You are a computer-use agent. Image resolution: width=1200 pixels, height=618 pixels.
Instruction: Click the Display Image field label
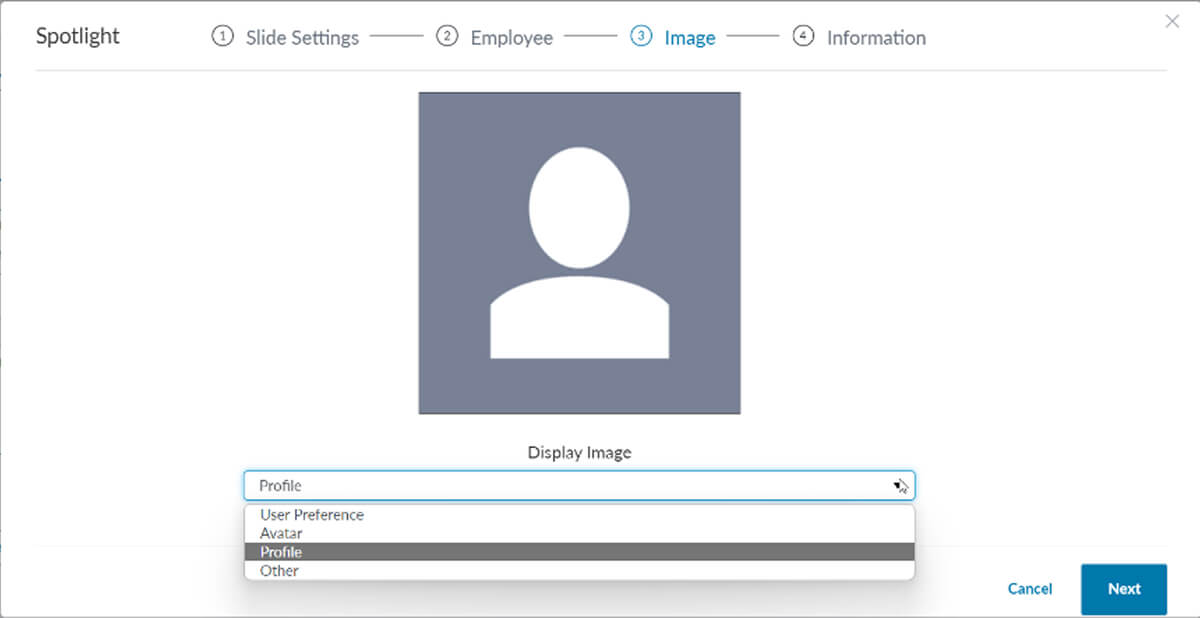[x=579, y=452]
